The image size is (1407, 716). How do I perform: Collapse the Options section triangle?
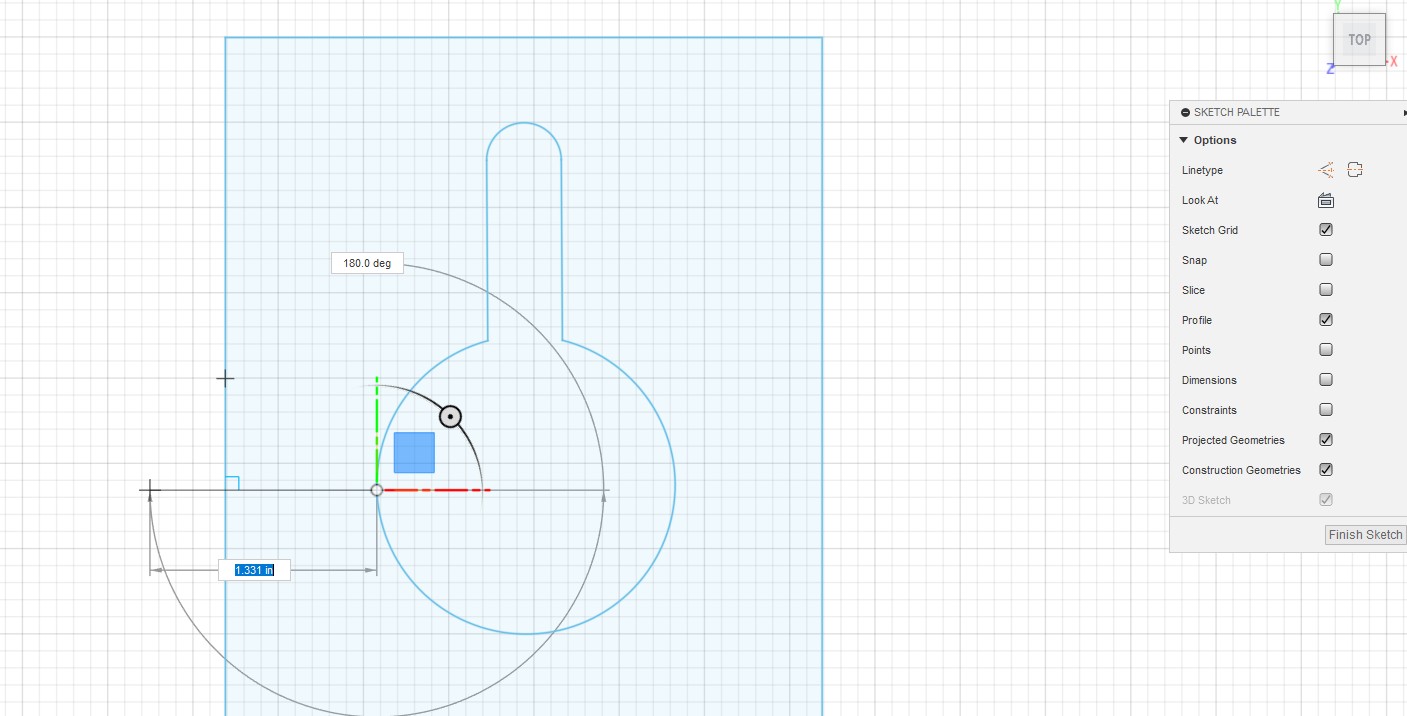[x=1184, y=140]
